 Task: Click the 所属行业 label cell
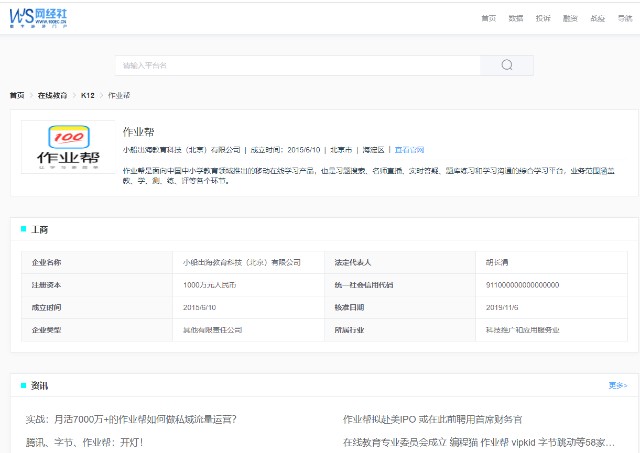[400, 330]
